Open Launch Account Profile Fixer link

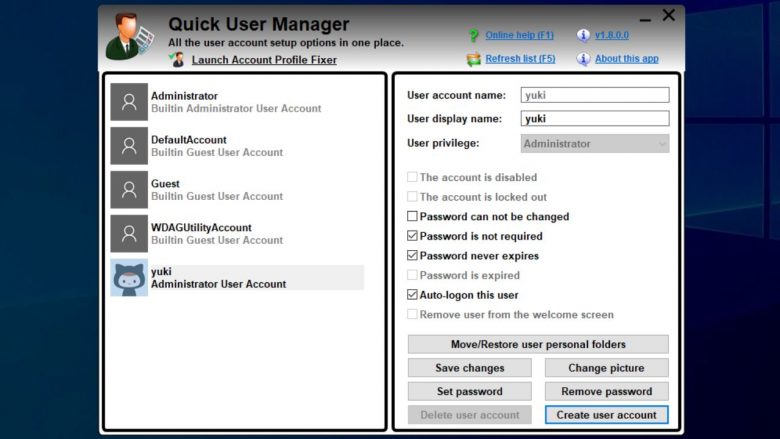[x=264, y=60]
